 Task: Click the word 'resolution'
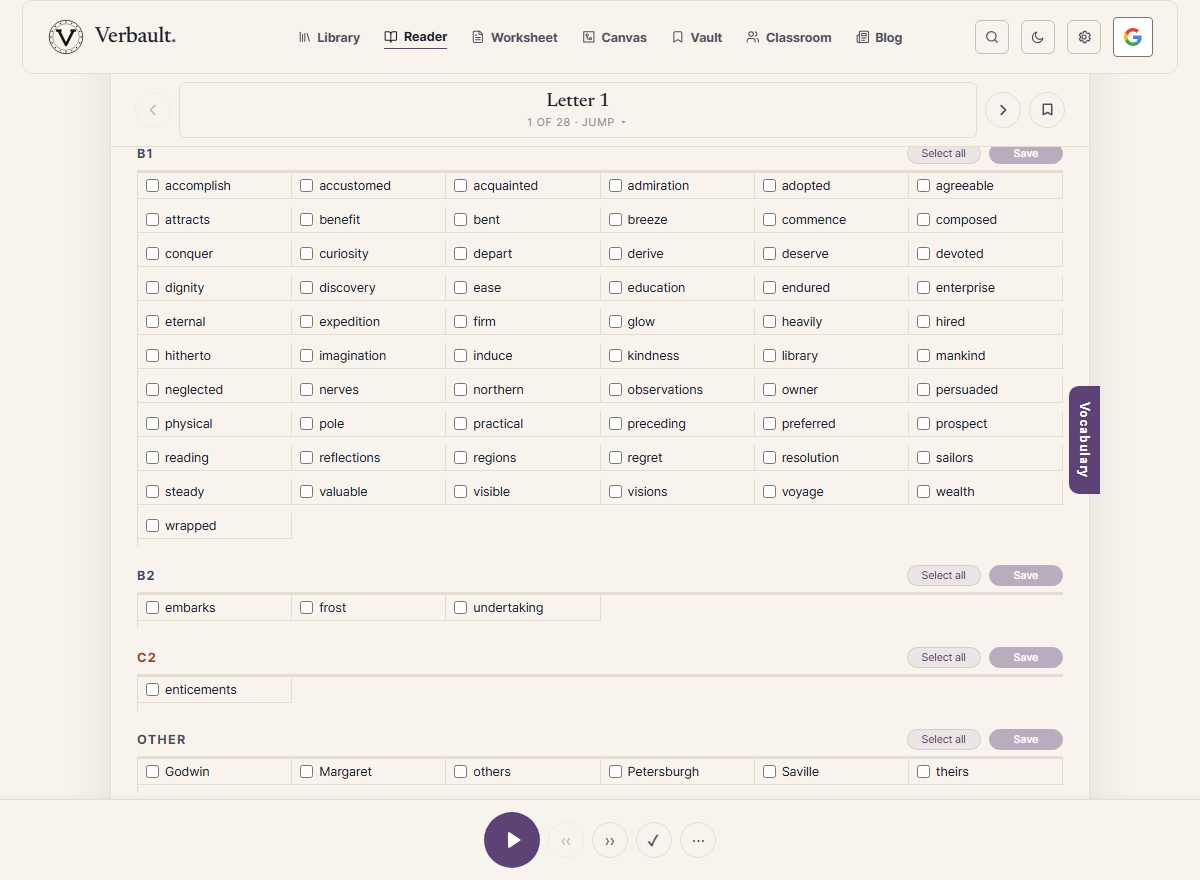click(810, 458)
